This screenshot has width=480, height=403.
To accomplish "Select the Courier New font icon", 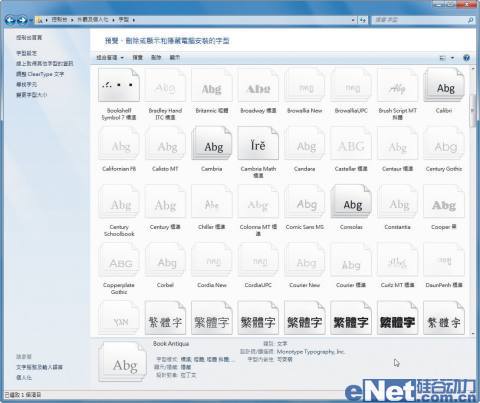I will (x=304, y=260).
